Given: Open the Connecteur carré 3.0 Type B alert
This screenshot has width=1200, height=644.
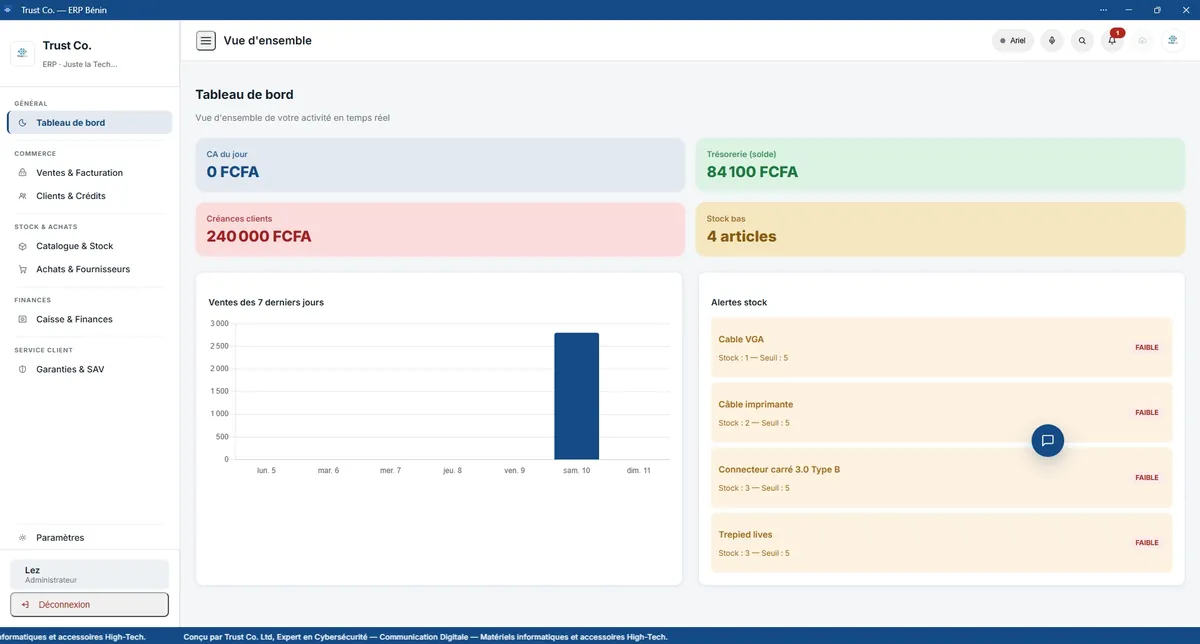Looking at the screenshot, I should click(x=941, y=478).
